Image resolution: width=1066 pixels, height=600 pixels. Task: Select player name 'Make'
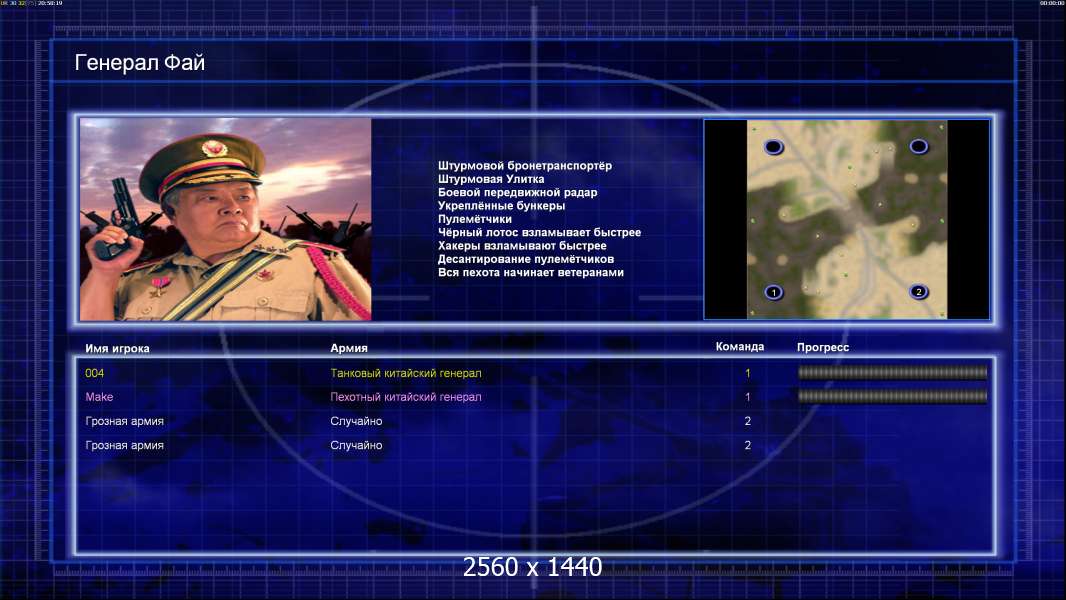coord(99,397)
